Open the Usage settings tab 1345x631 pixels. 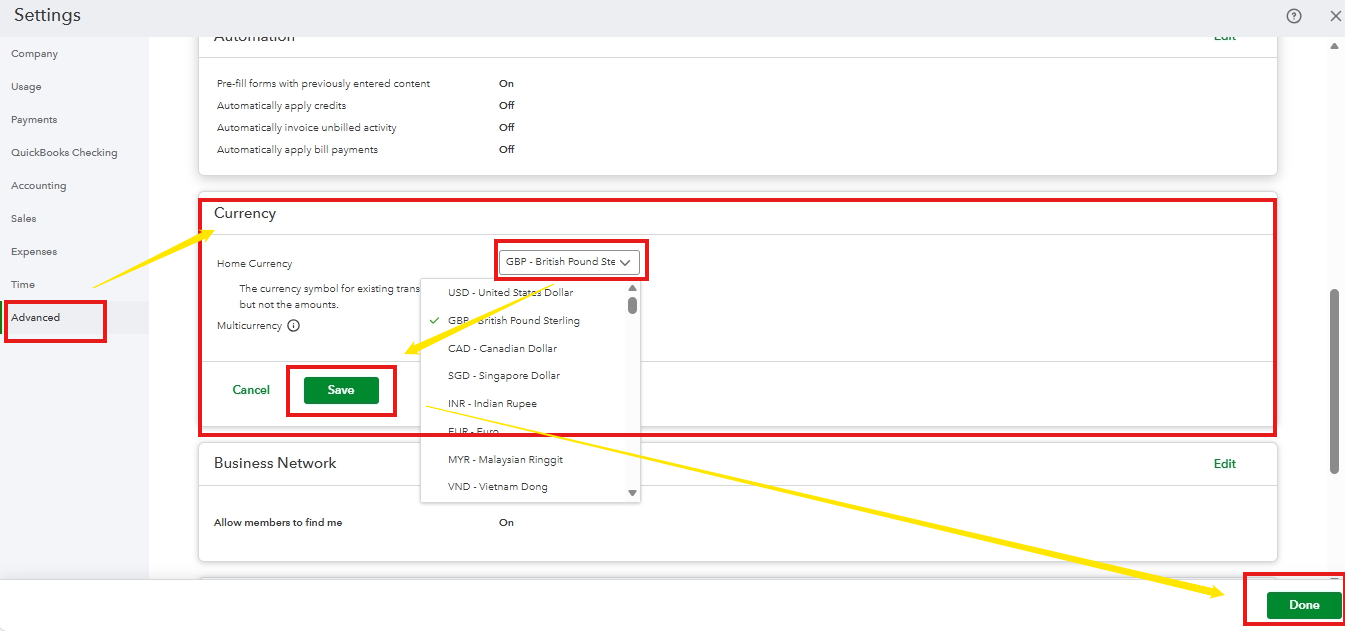point(26,87)
